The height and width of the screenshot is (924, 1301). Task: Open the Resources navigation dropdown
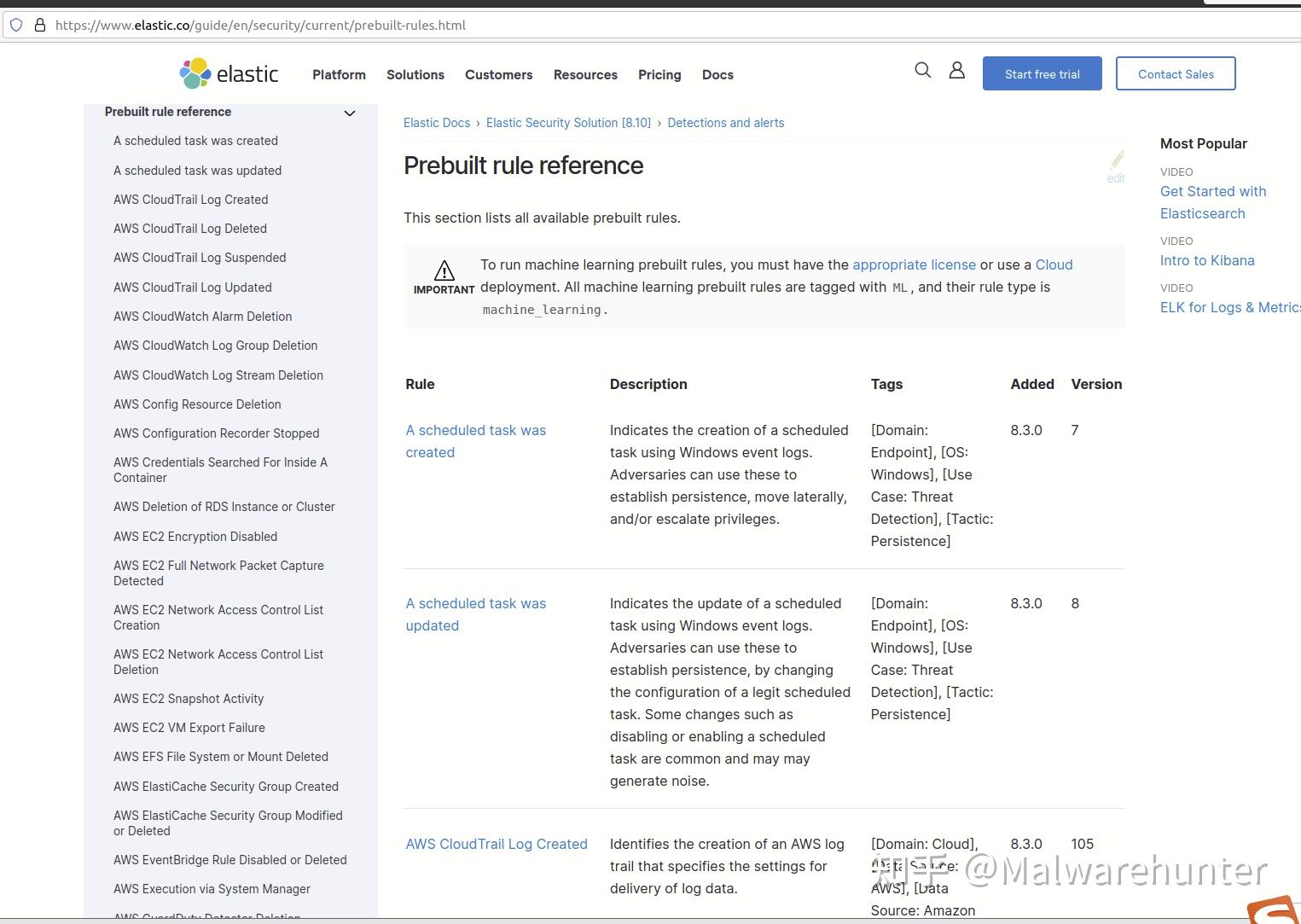click(x=585, y=75)
